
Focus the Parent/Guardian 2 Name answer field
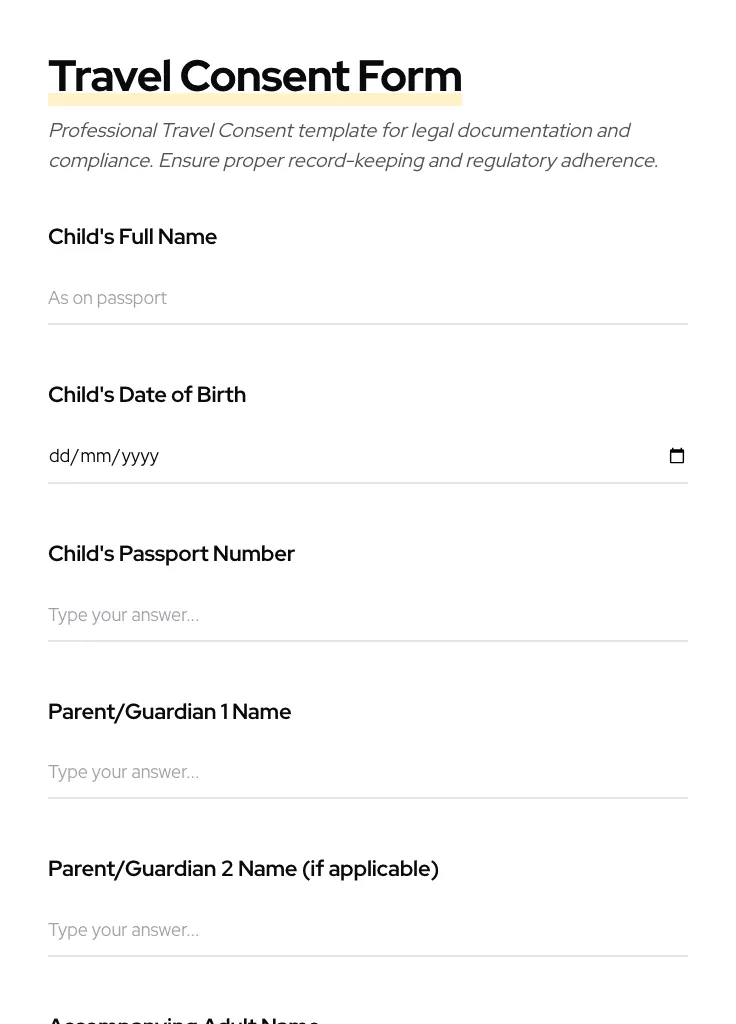pos(368,930)
